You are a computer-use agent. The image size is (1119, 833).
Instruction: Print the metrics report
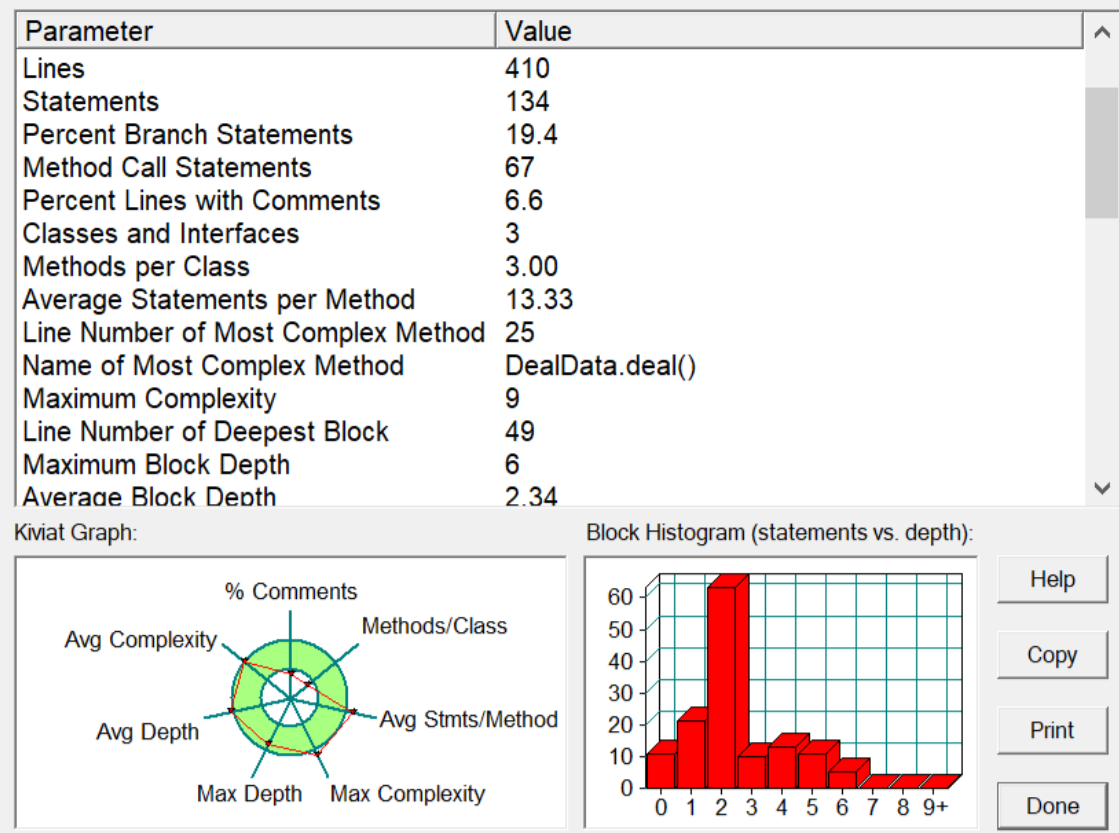coord(1052,730)
